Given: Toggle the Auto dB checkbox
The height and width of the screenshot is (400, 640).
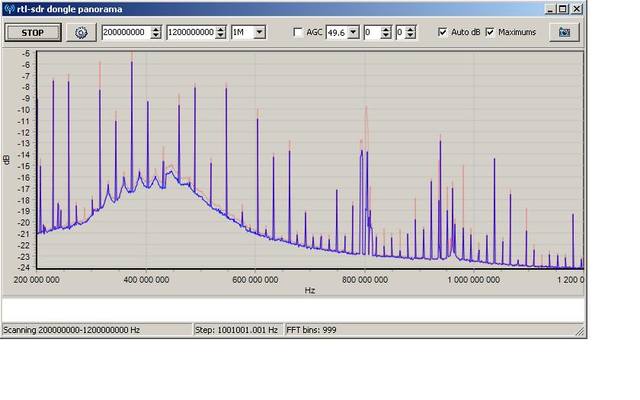Looking at the screenshot, I should coord(443,32).
